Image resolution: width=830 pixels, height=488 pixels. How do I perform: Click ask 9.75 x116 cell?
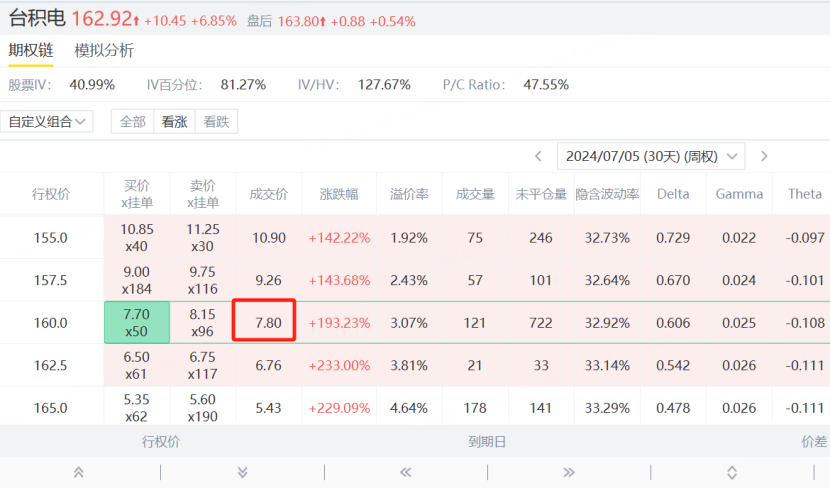203,280
